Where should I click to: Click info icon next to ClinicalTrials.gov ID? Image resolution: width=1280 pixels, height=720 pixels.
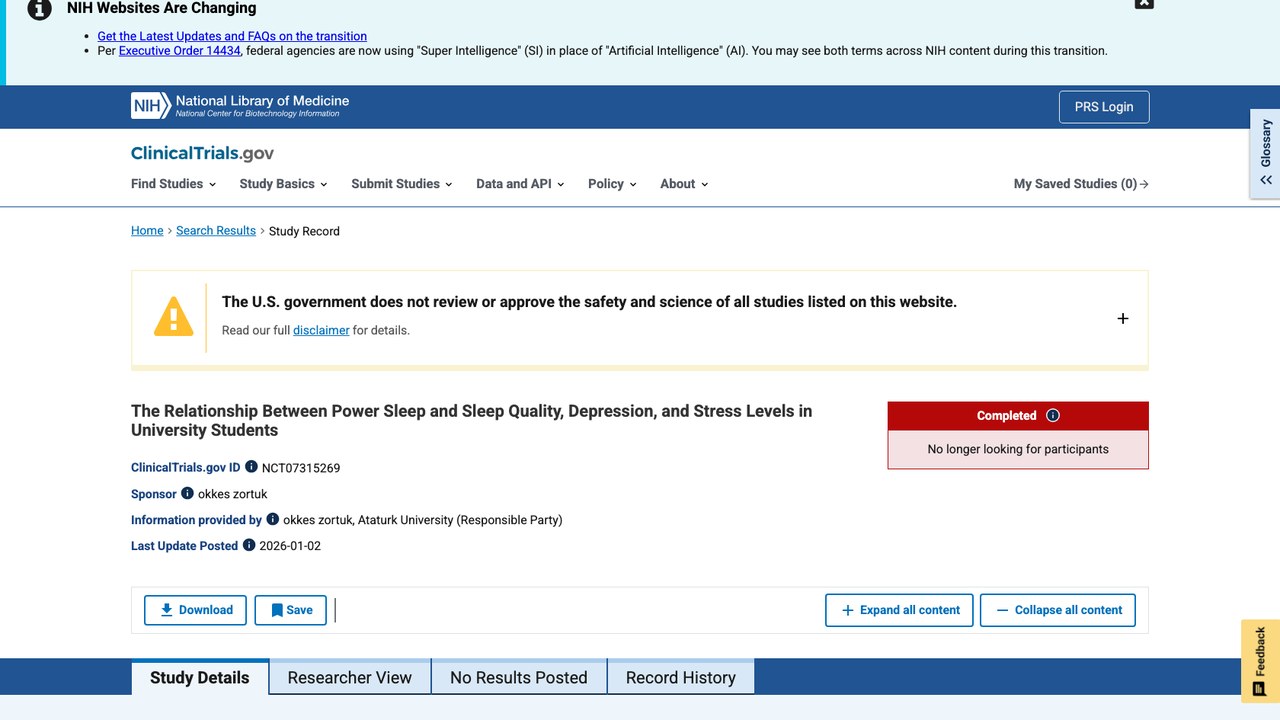(x=251, y=467)
